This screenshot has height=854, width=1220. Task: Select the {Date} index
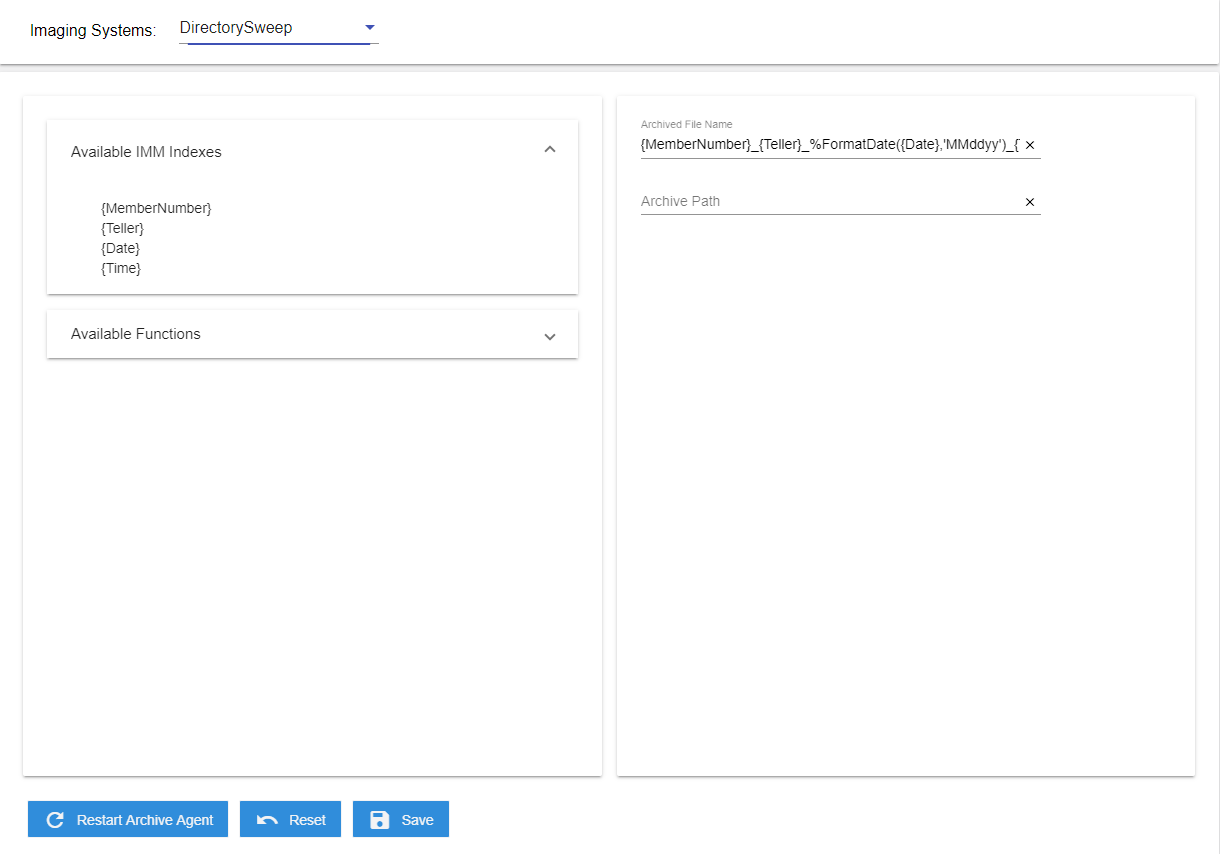pyautogui.click(x=120, y=248)
